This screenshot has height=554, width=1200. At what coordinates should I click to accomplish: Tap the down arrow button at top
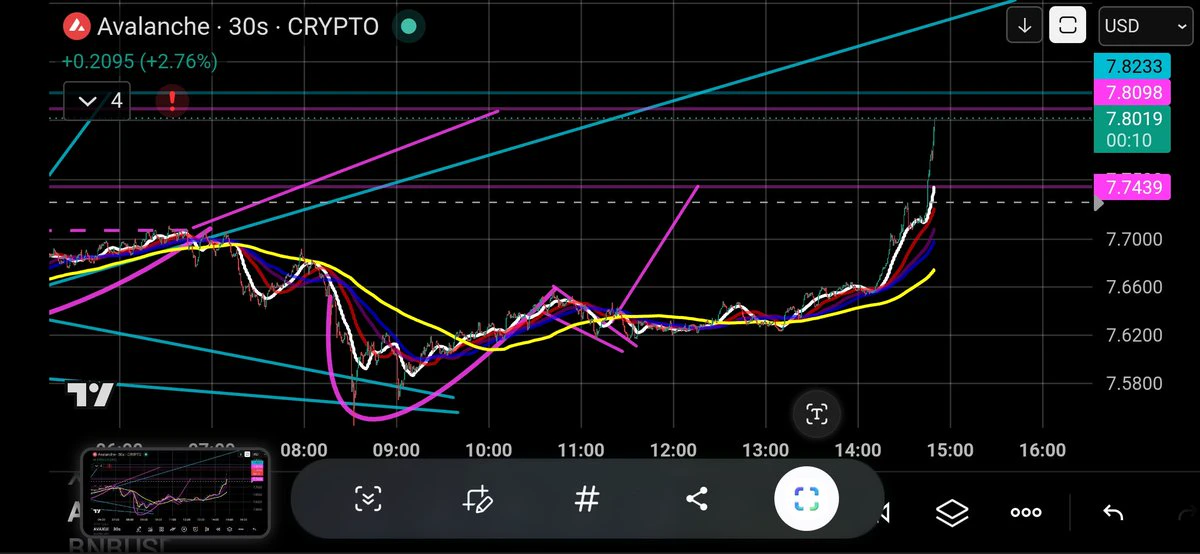[1024, 26]
